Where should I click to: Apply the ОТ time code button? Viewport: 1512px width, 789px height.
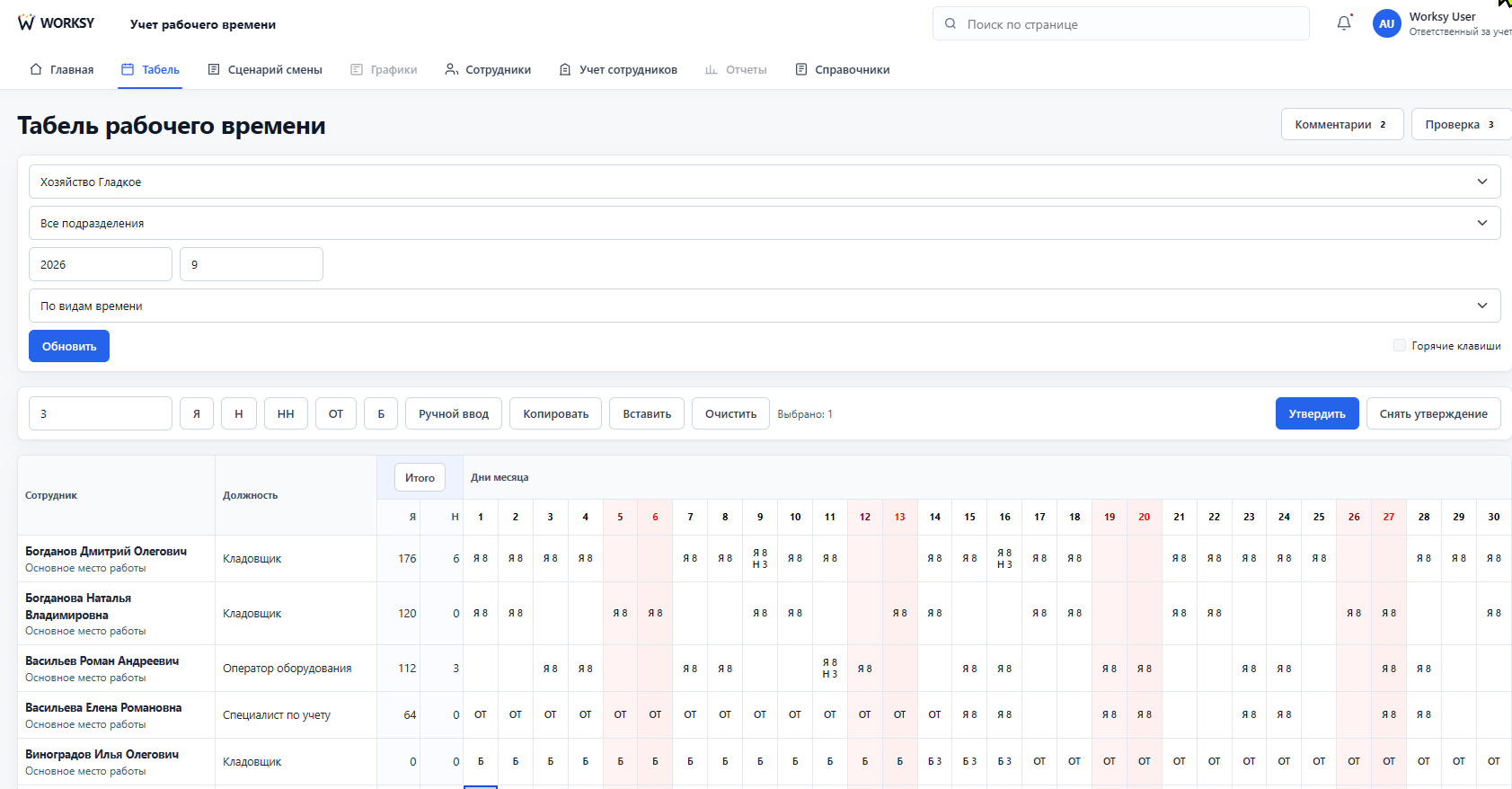pos(336,413)
